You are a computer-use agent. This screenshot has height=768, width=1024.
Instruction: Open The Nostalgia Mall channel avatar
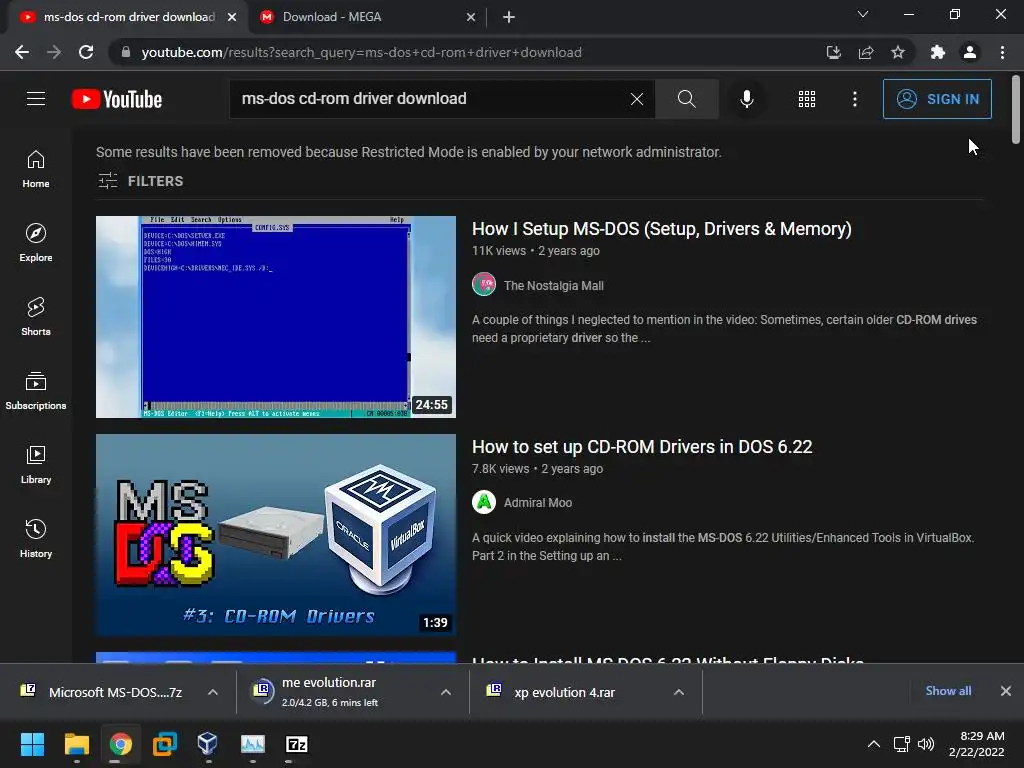tap(484, 285)
